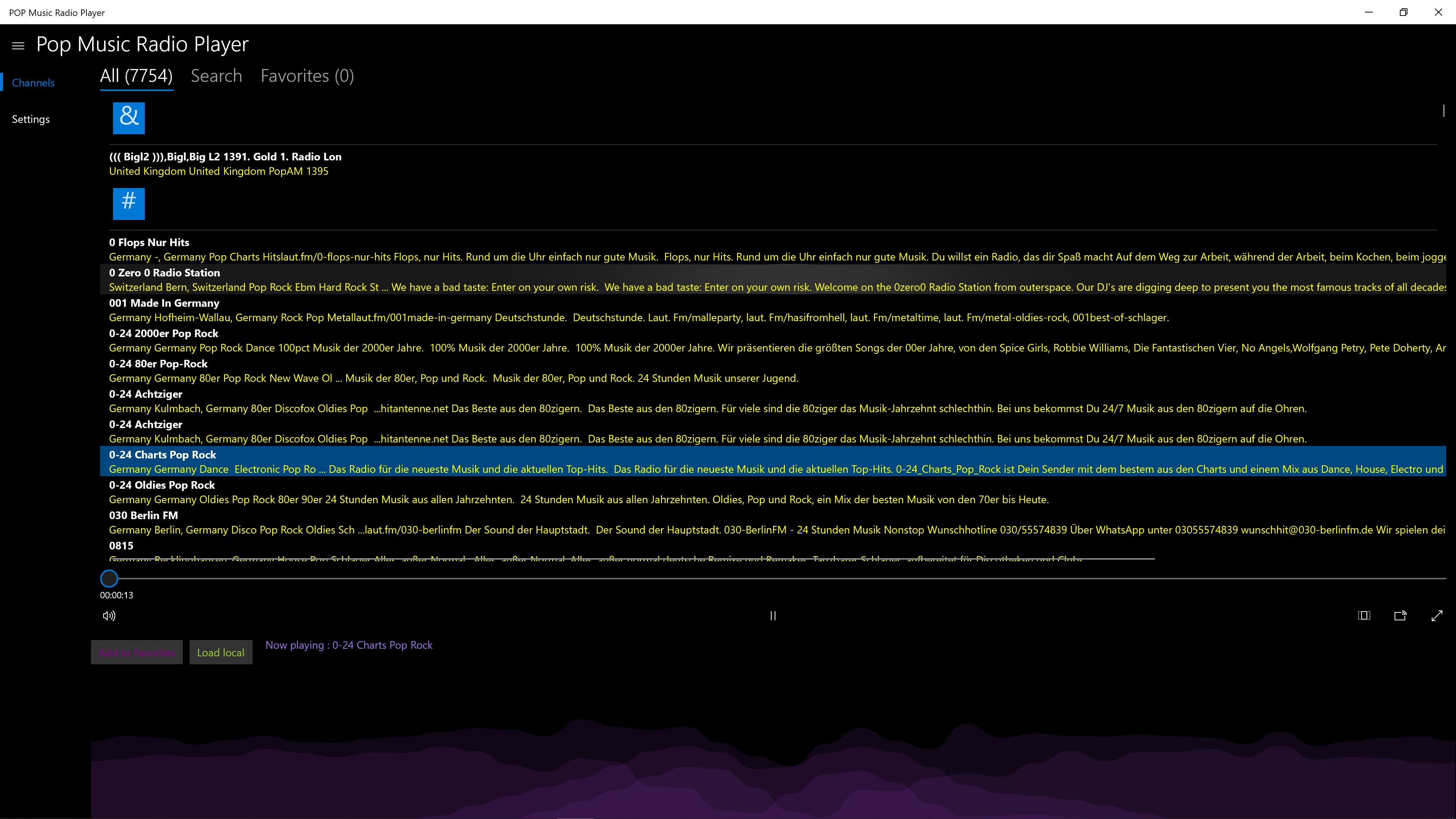The height and width of the screenshot is (819, 1456).
Task: Restore down the window from title bar
Action: point(1403,12)
